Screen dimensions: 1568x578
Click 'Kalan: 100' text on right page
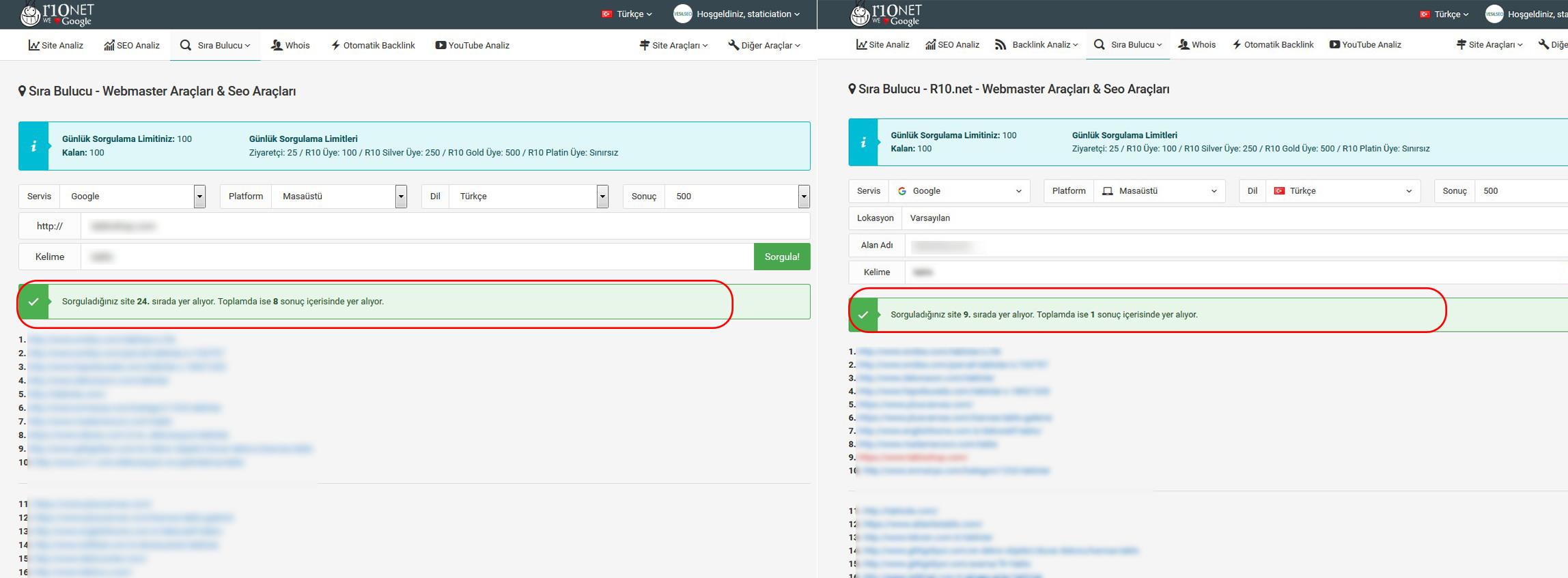tap(911, 149)
